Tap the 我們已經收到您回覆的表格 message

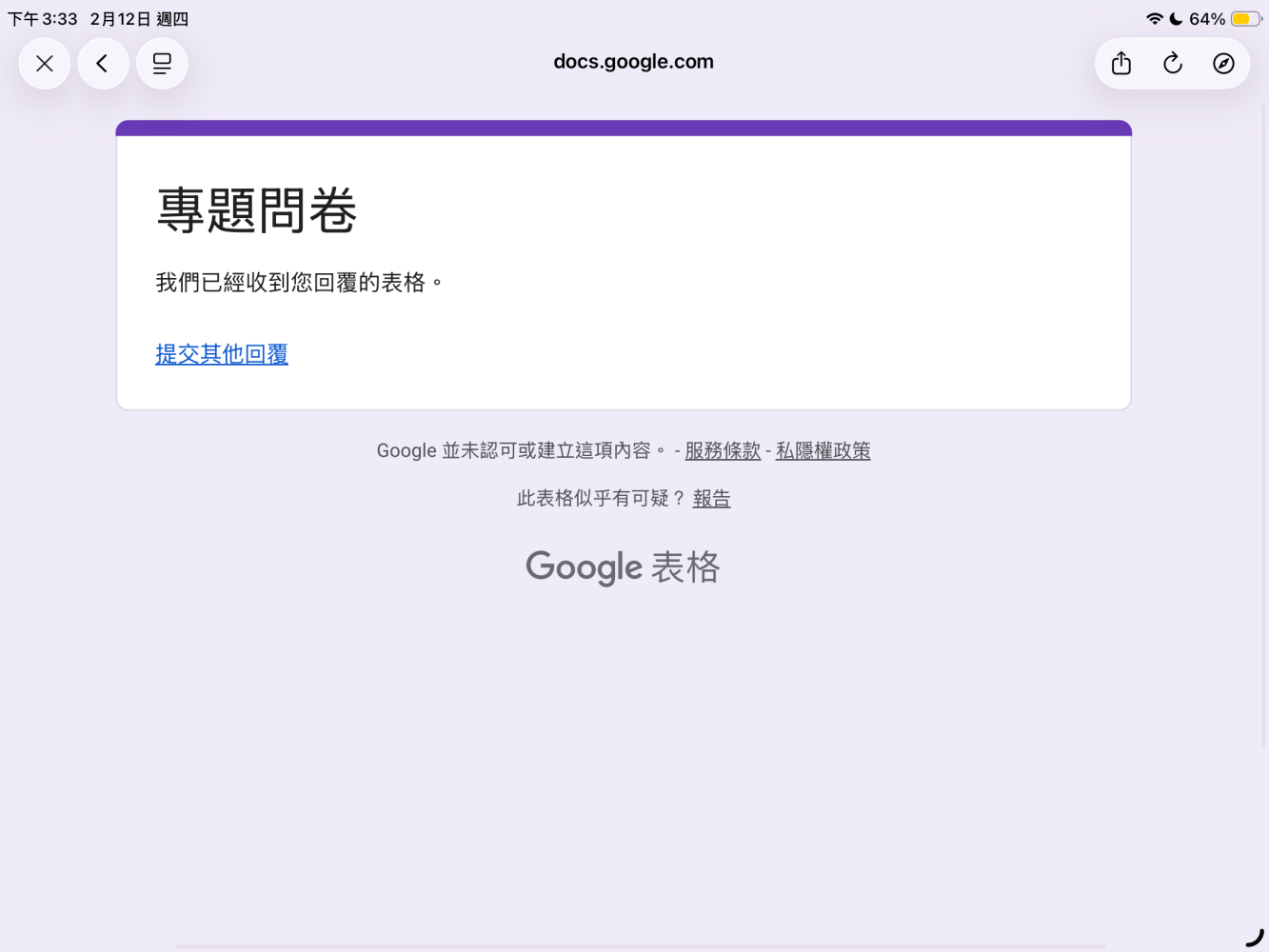coord(300,283)
